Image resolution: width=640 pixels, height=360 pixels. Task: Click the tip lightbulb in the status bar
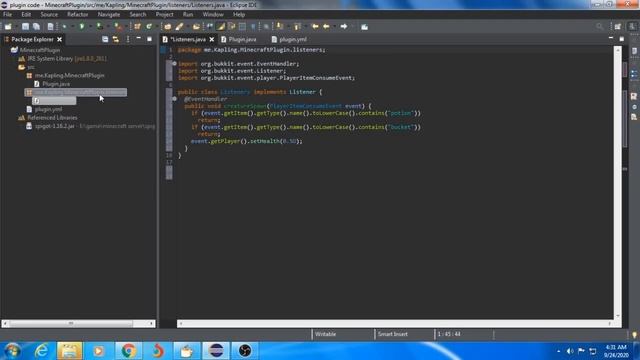click(634, 335)
